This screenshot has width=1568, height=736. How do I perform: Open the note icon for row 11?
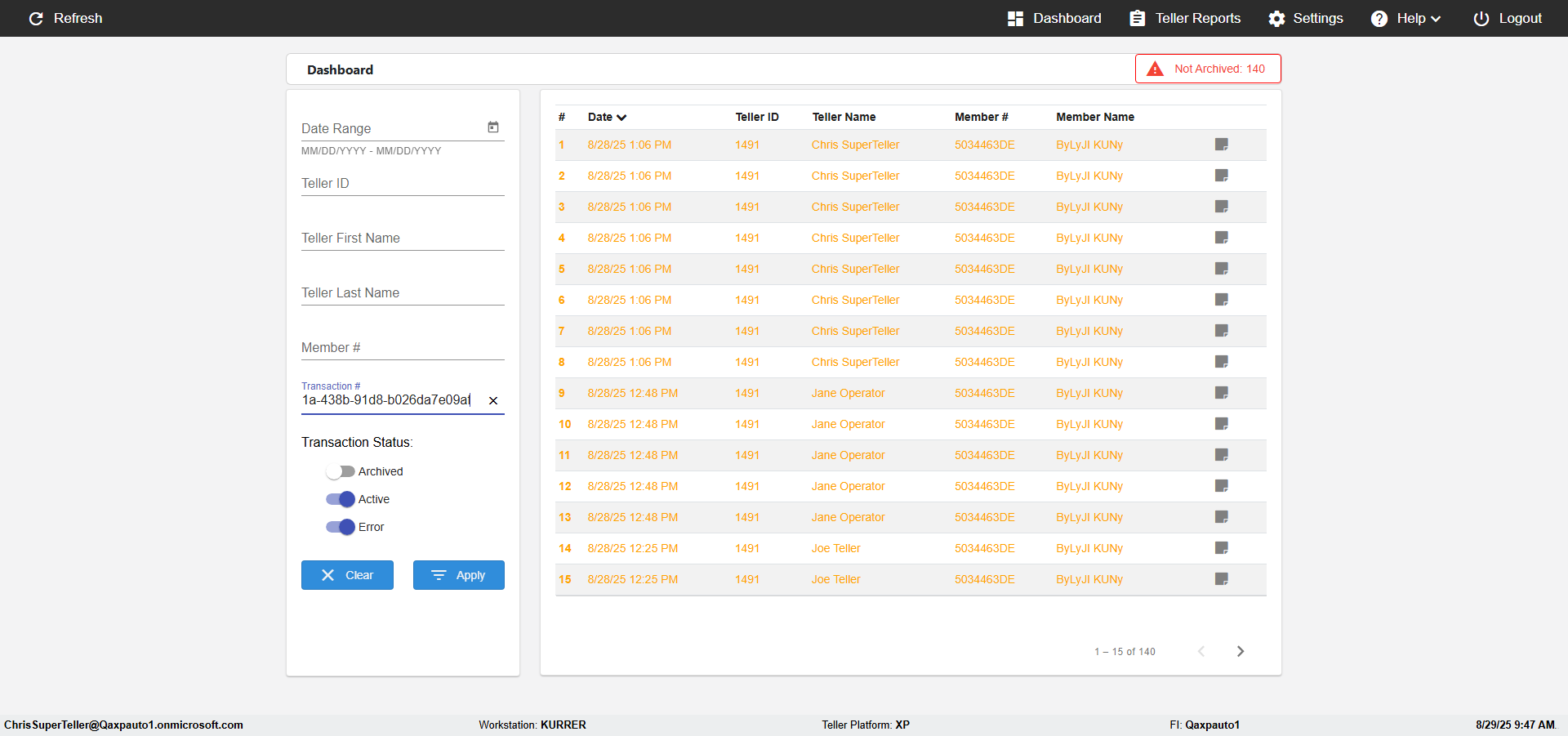(1222, 455)
